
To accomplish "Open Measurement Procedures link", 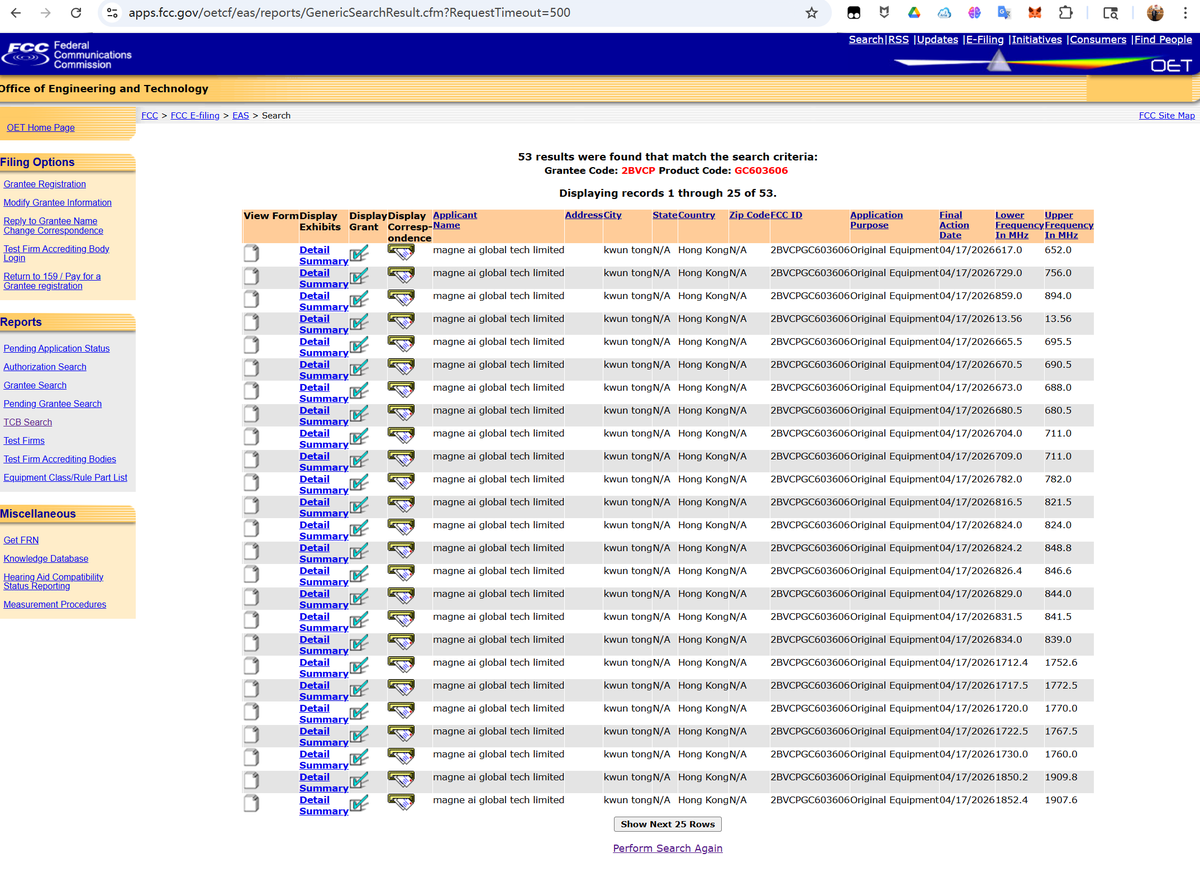I will click(55, 605).
